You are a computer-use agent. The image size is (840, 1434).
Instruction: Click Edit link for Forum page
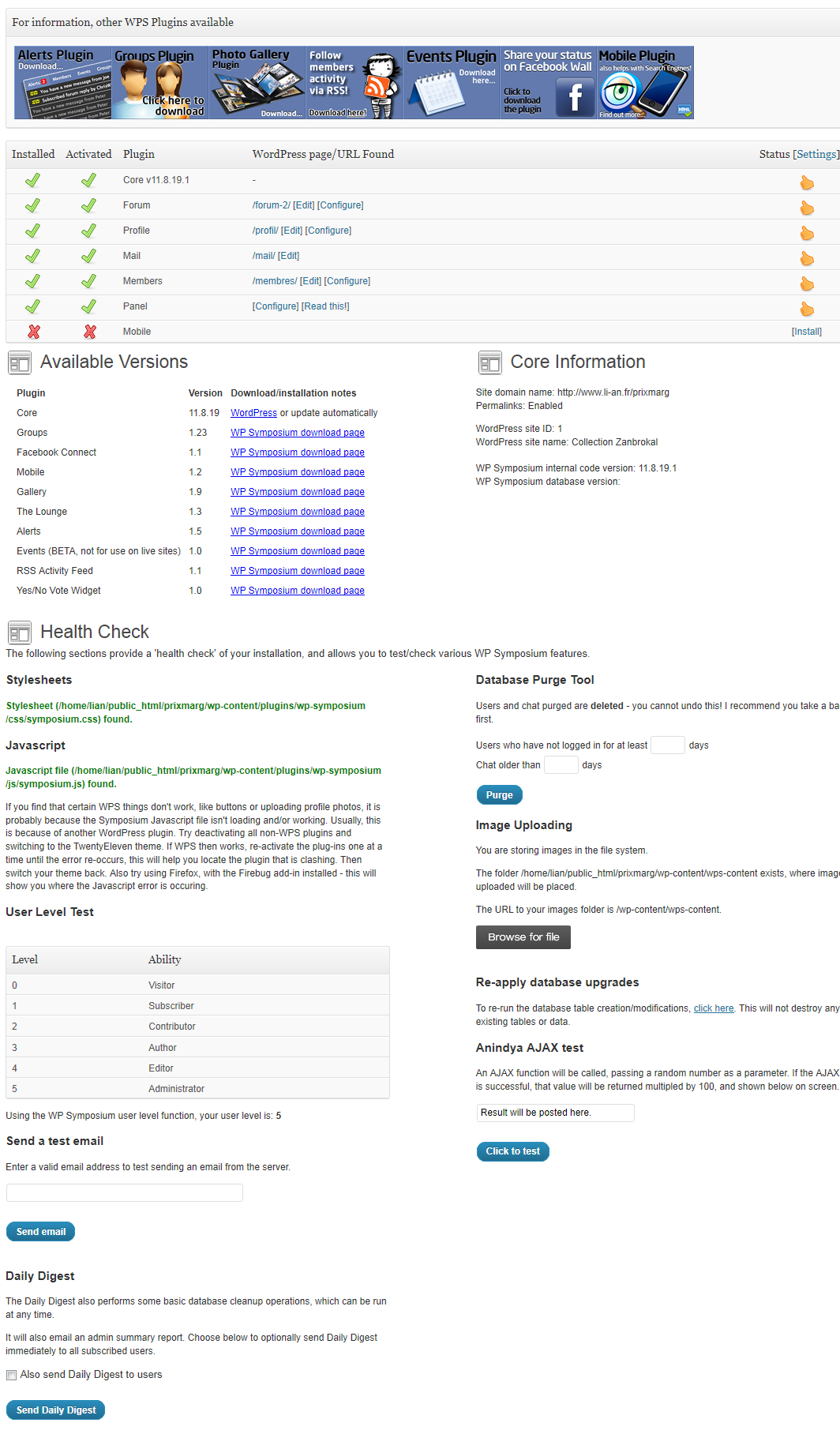(x=304, y=205)
